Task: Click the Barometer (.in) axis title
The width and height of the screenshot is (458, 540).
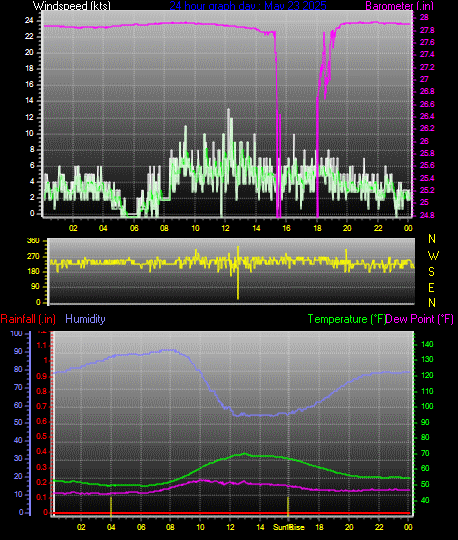Action: pyautogui.click(x=399, y=6)
